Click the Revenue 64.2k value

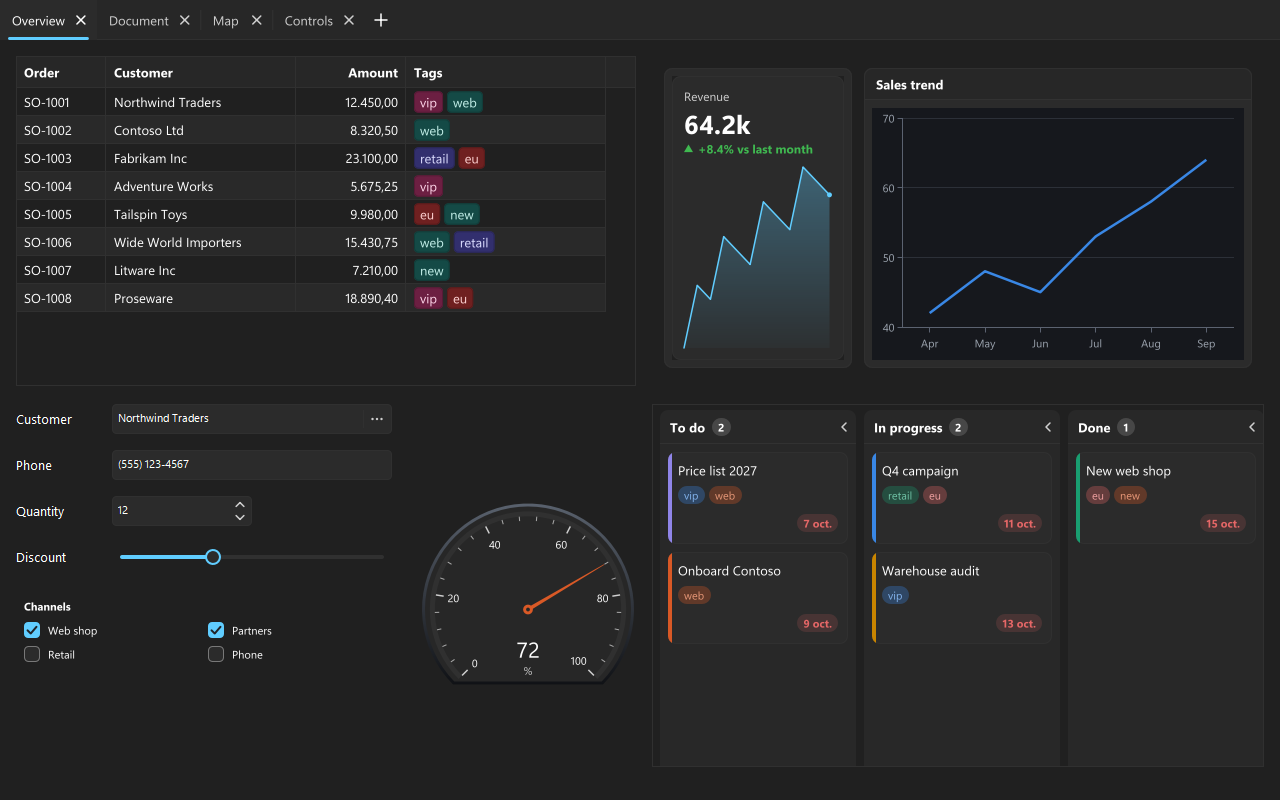point(717,125)
